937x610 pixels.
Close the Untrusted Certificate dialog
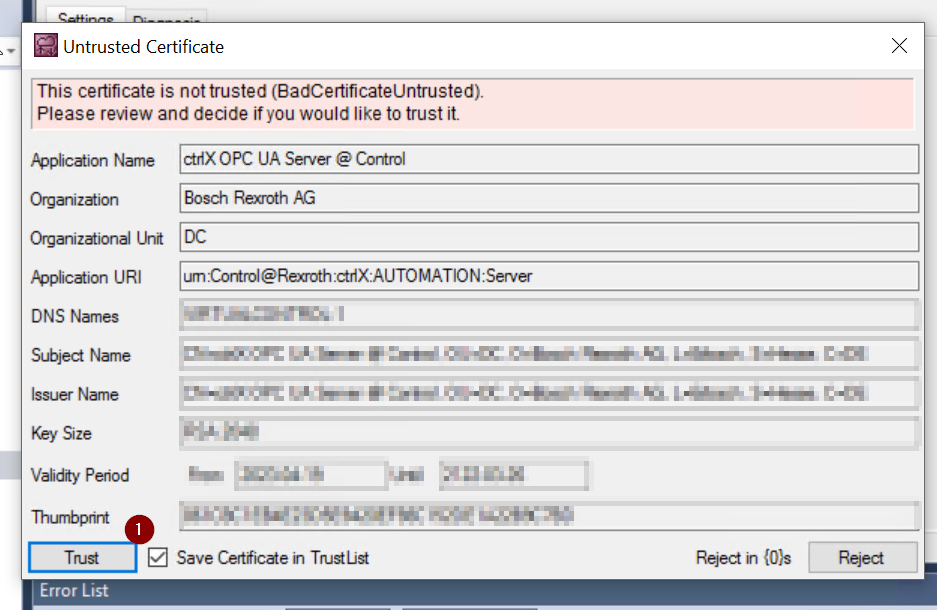pos(899,46)
